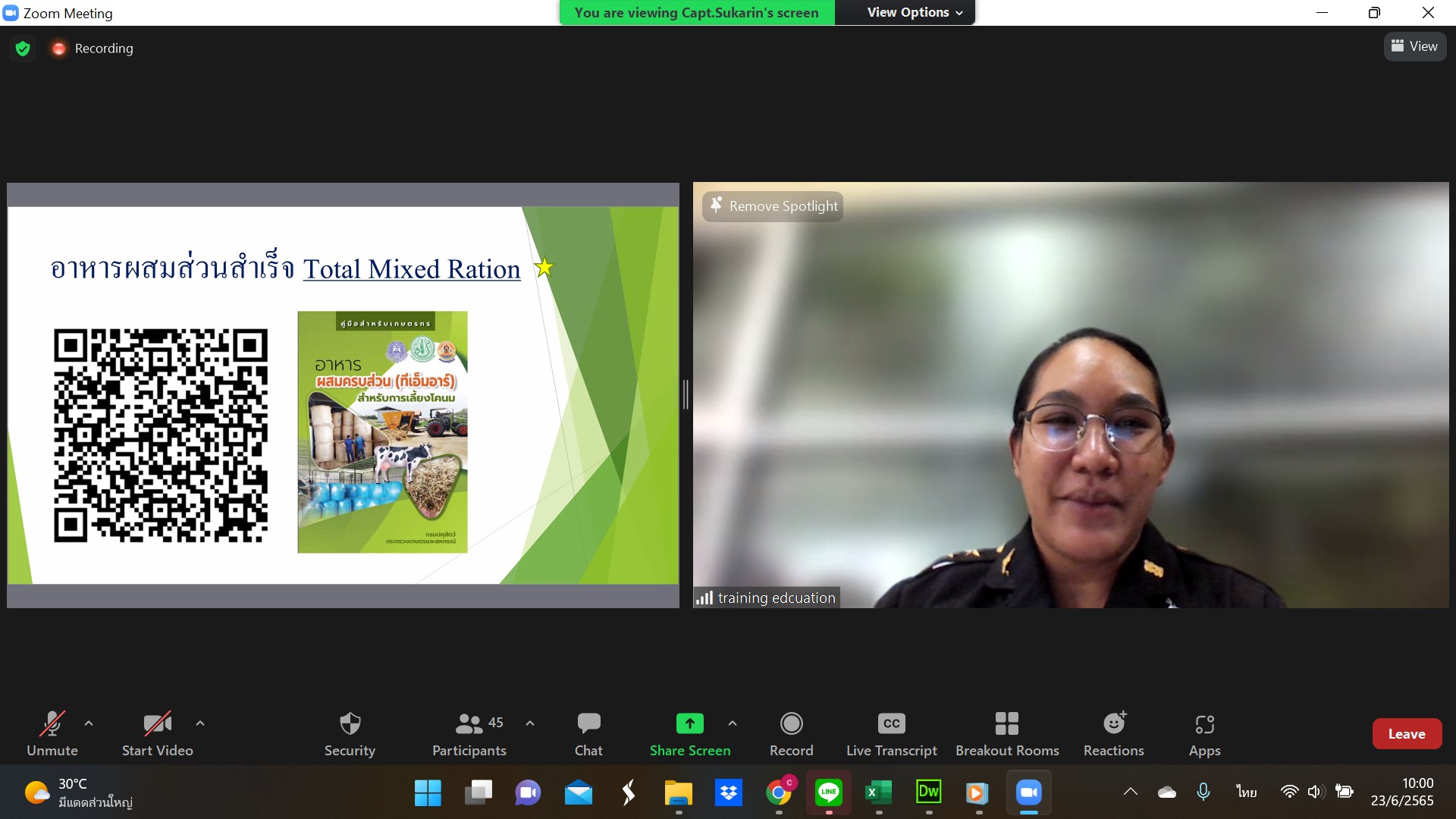Click the Record button
Screen dimensions: 1456x819
pyautogui.click(x=791, y=733)
